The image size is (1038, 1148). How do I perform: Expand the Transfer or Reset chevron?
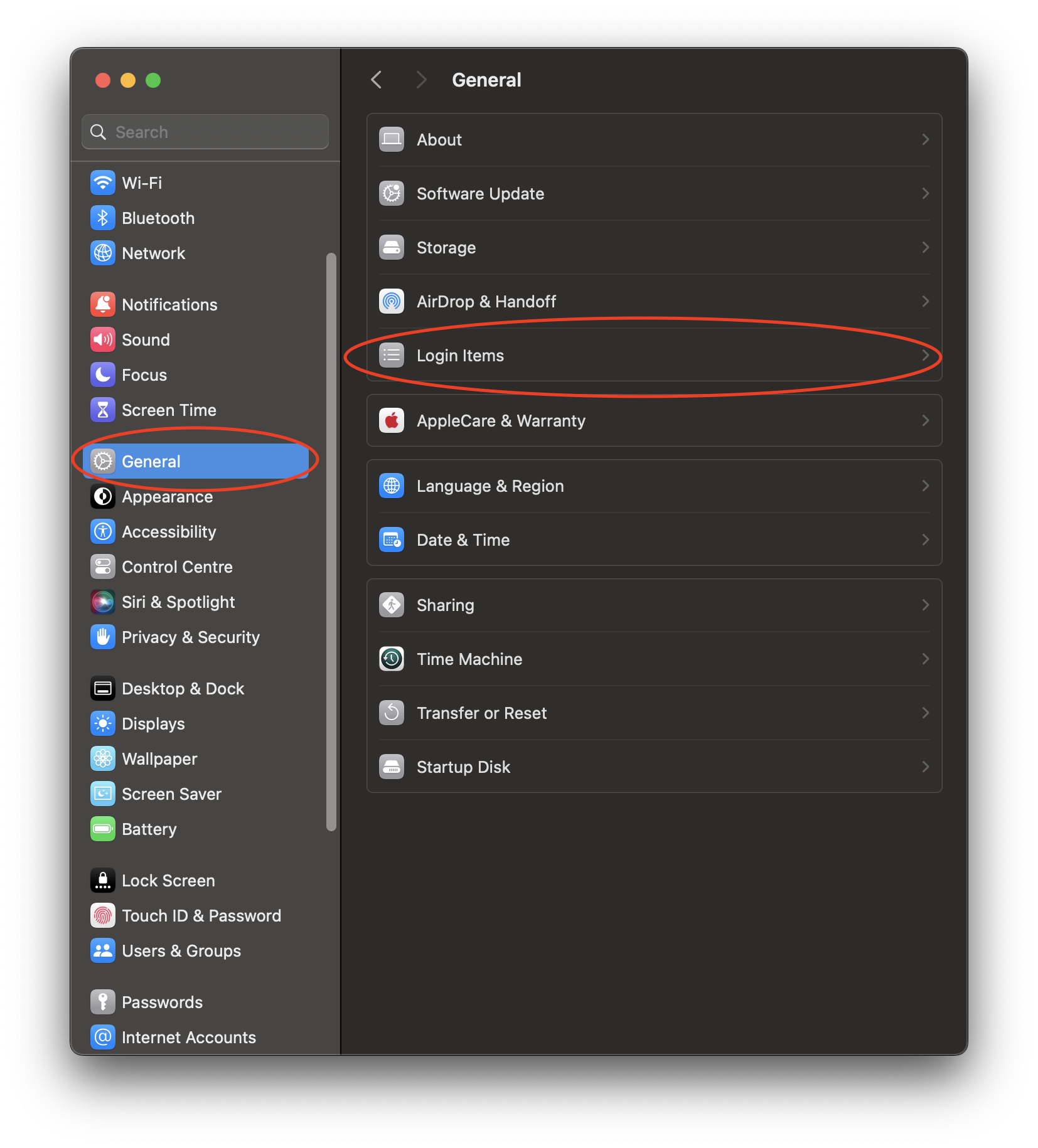[x=925, y=713]
